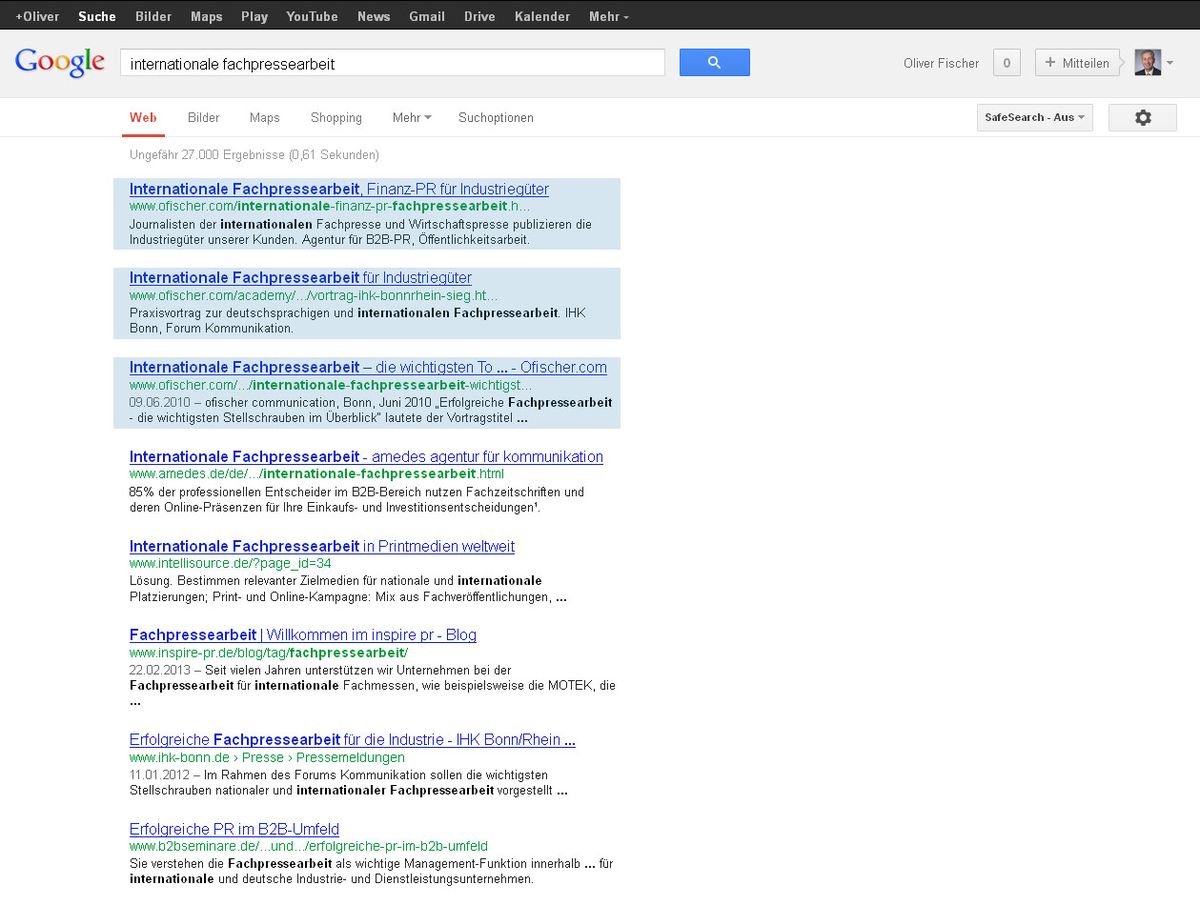This screenshot has height=905, width=1200.
Task: Click the 'Ungefähr 27.000 Ergebnisse' result count
Action: click(x=254, y=155)
